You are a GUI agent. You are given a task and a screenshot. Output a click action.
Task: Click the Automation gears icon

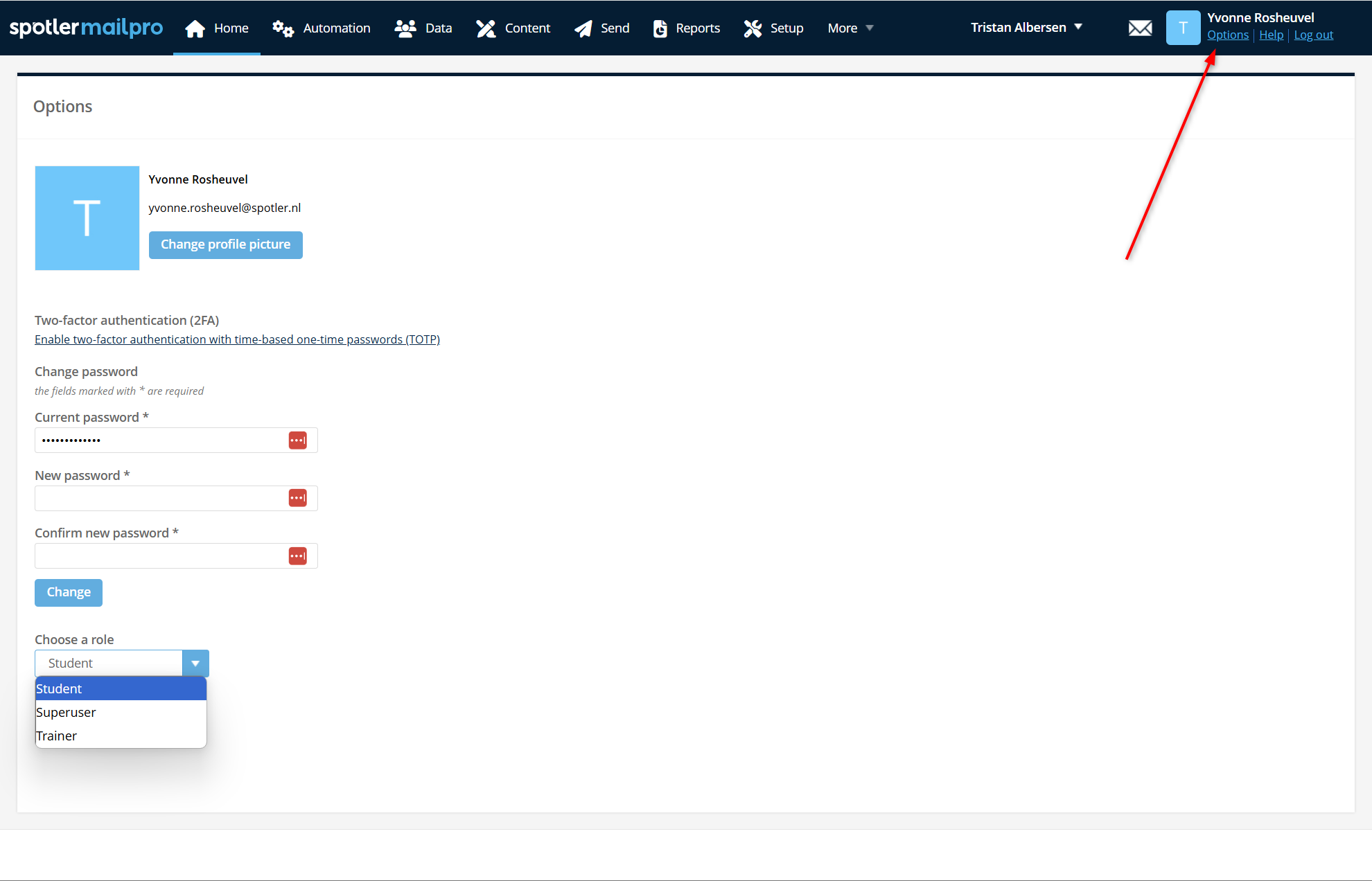[x=283, y=28]
